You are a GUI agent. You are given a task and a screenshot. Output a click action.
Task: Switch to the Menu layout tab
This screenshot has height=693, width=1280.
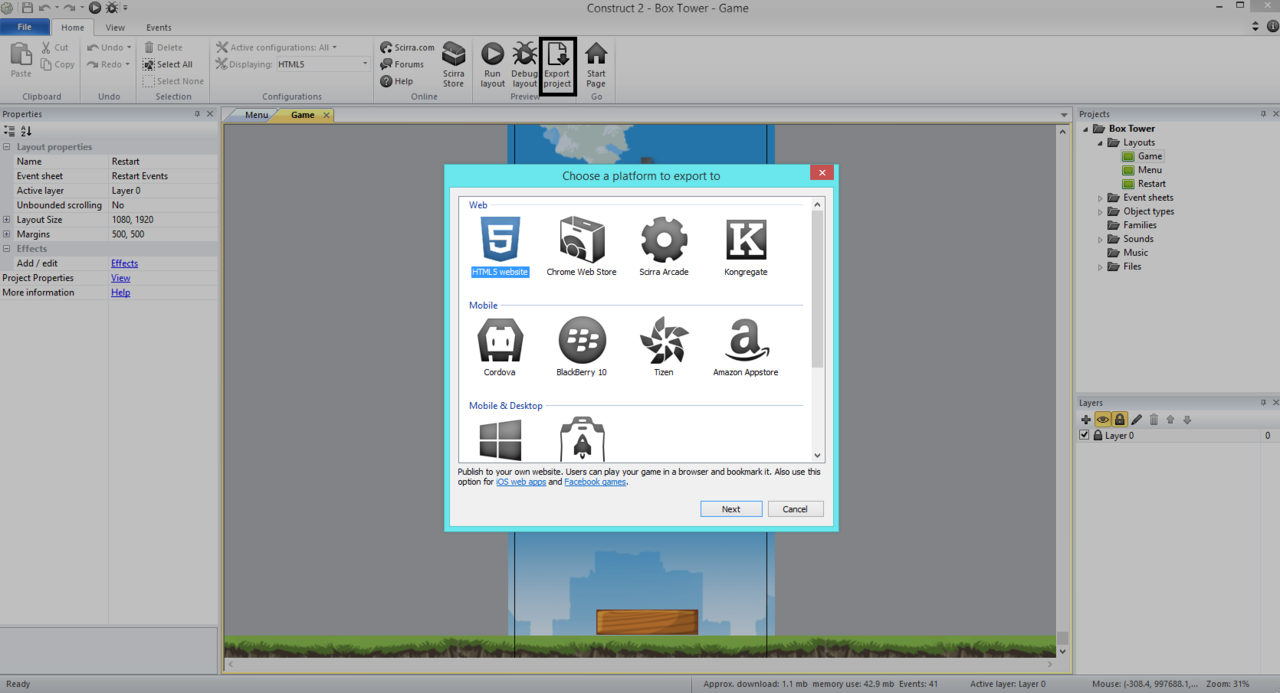[256, 115]
